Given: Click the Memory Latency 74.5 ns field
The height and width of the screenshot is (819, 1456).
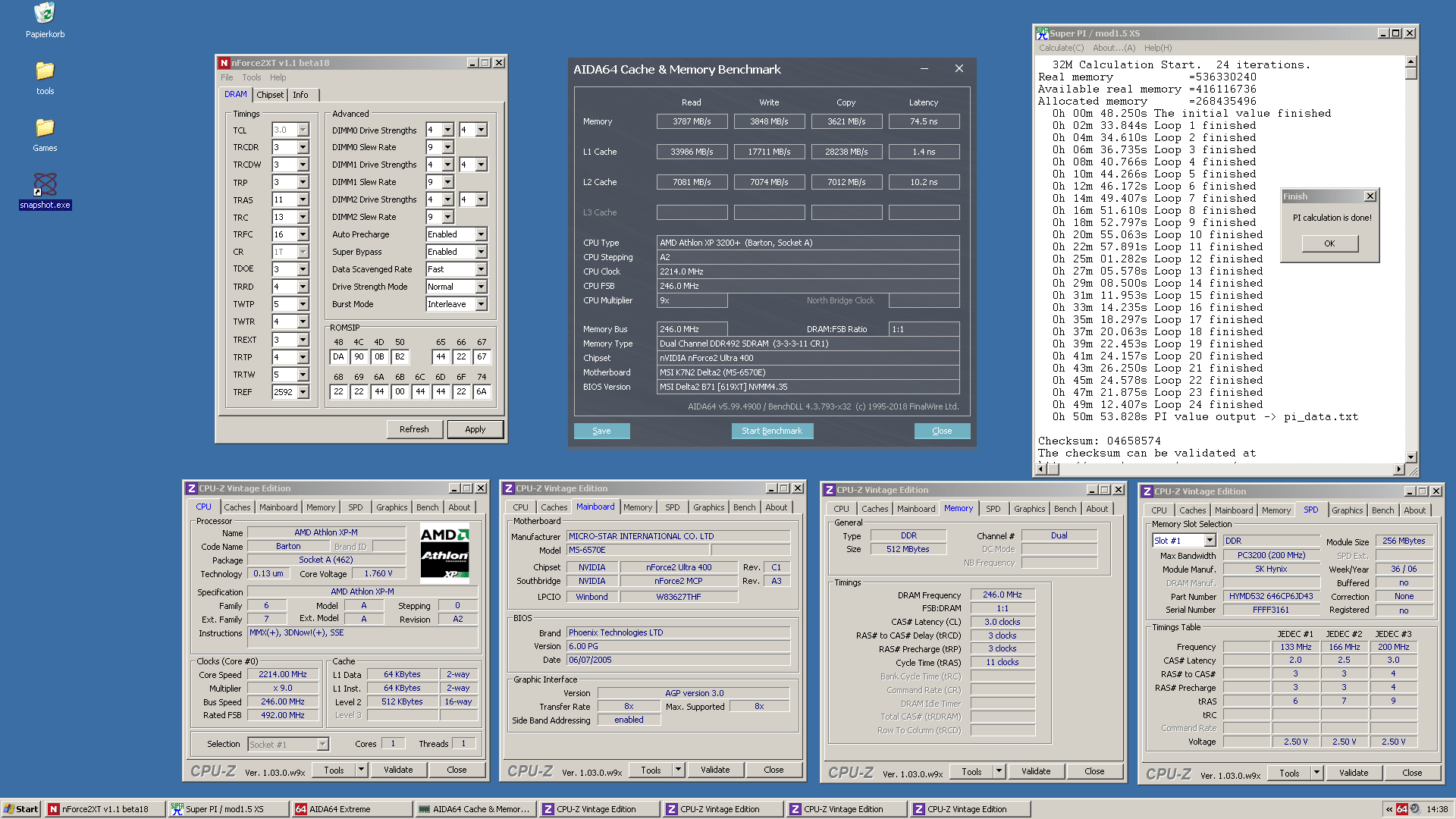Looking at the screenshot, I should pyautogui.click(x=924, y=121).
